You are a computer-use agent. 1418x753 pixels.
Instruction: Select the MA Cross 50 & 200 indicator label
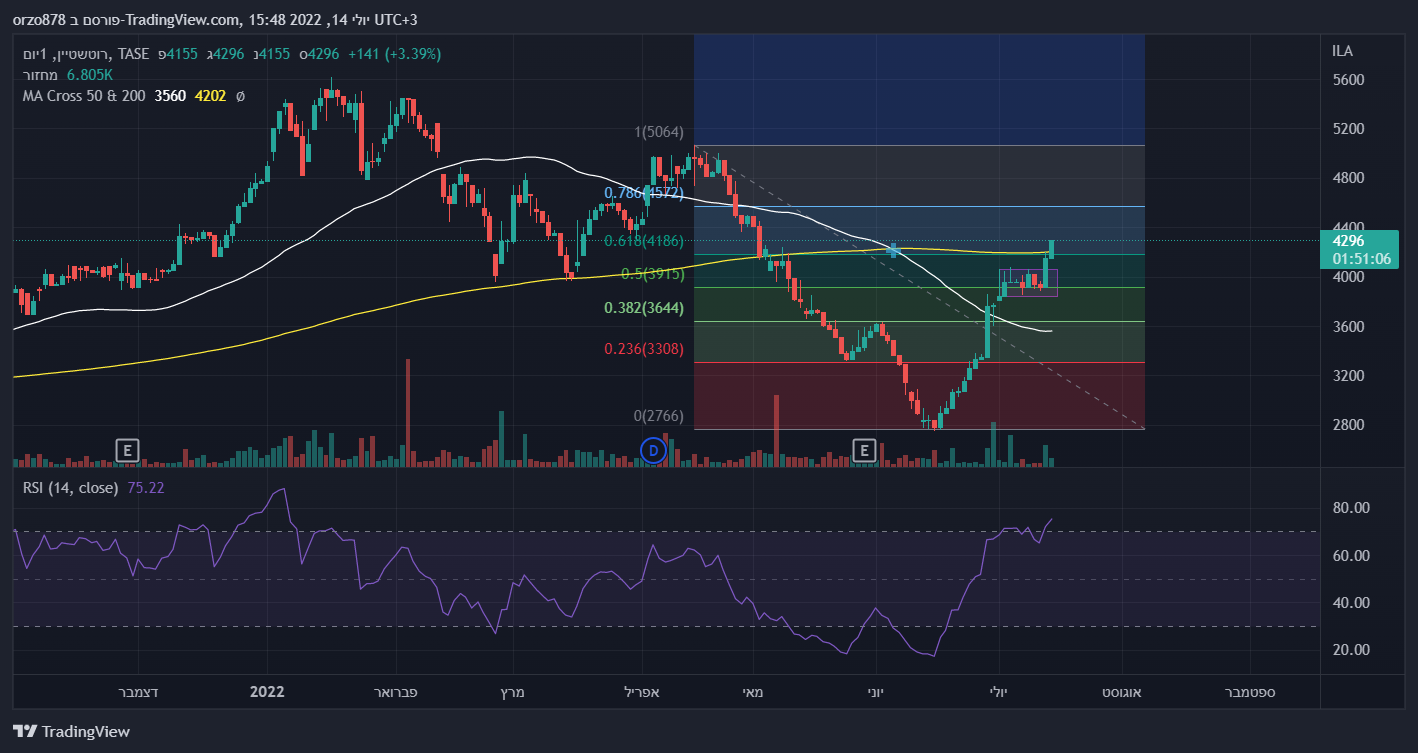click(x=84, y=96)
